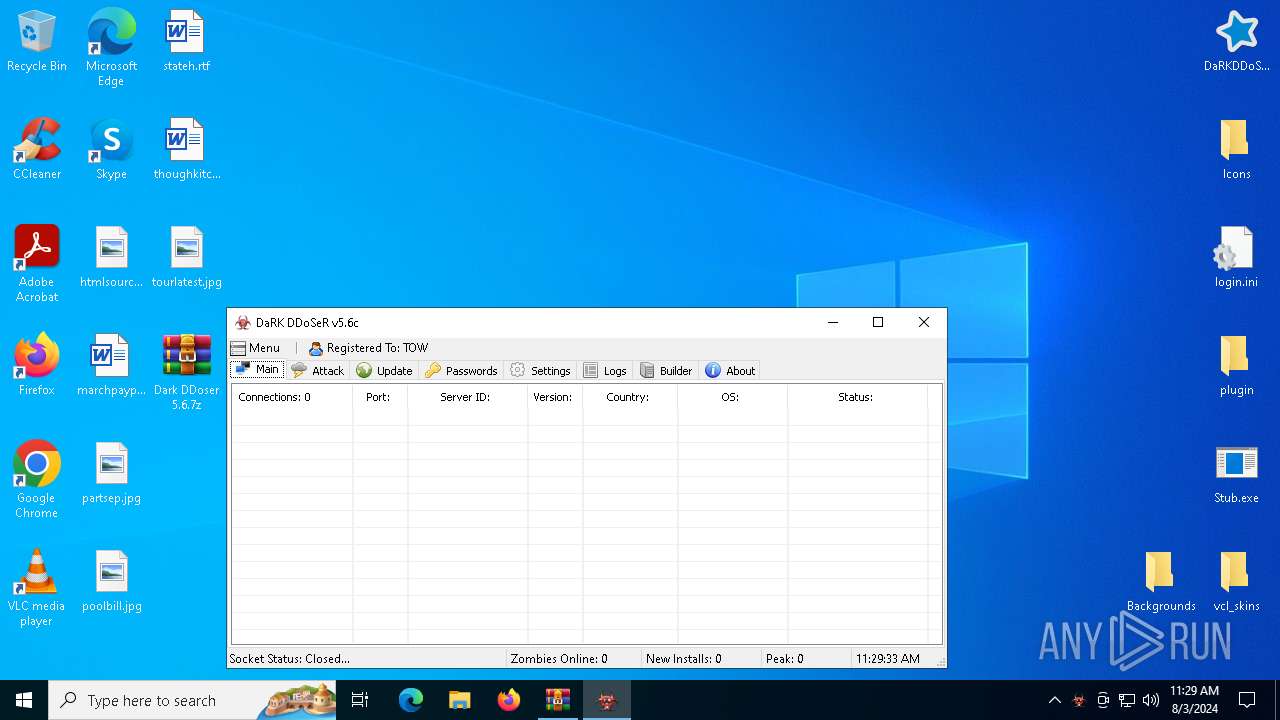
Task: Click the 11:29:33 AM status bar clock
Action: click(888, 659)
